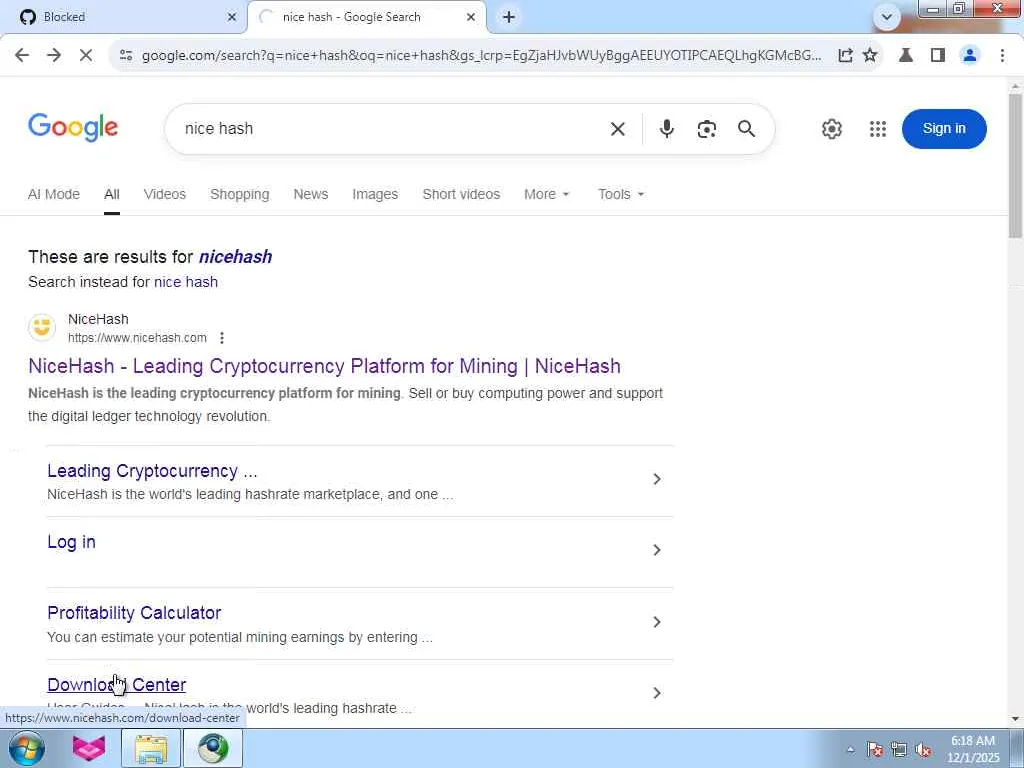The image size is (1024, 768).
Task: Open Leading Cryptocurrency sitelink
Action: coord(152,471)
